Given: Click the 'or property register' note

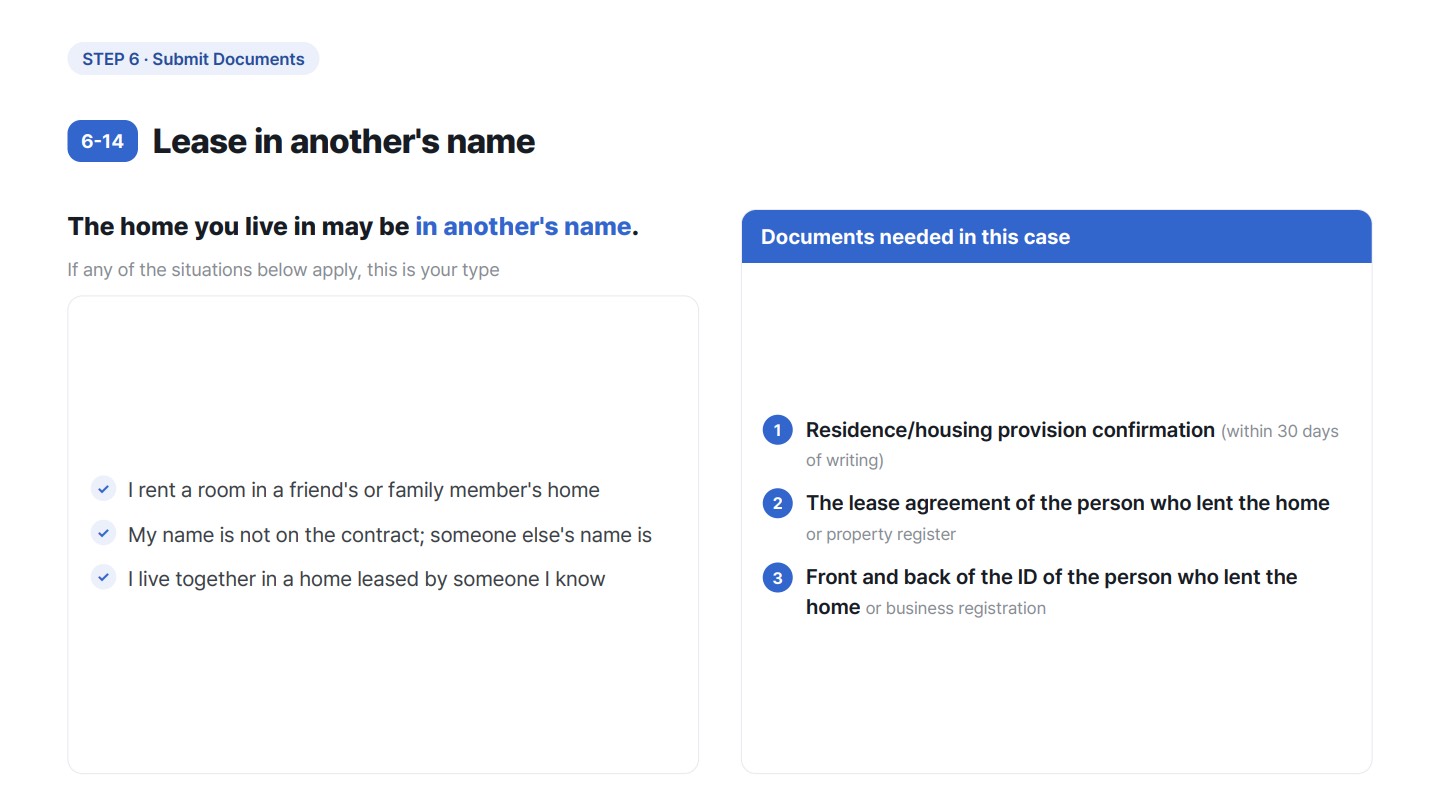Looking at the screenshot, I should 881,534.
